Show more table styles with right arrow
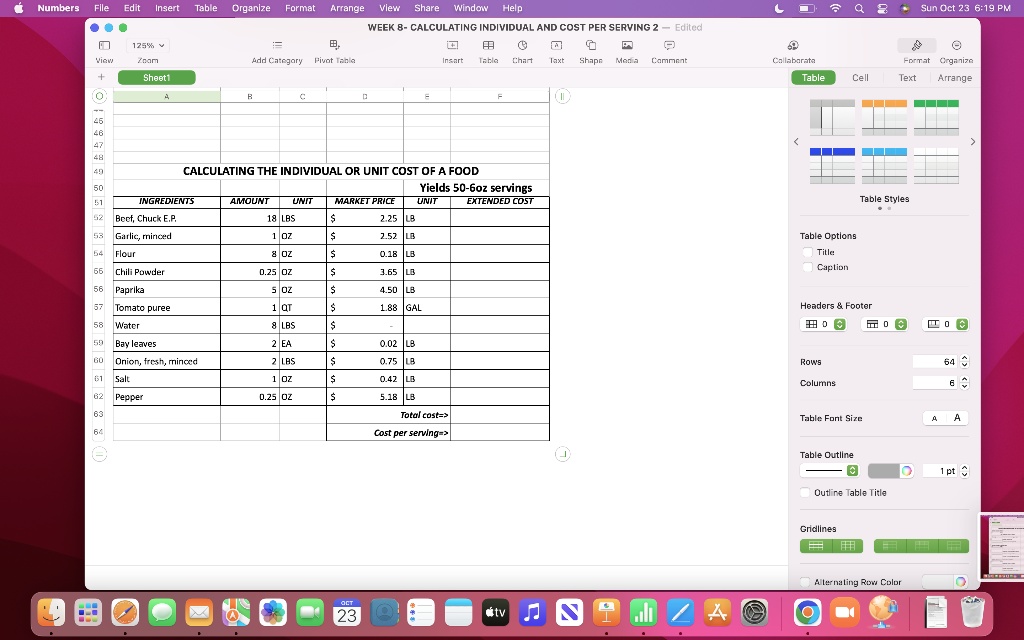Screen dimensions: 1024x640 pos(972,141)
